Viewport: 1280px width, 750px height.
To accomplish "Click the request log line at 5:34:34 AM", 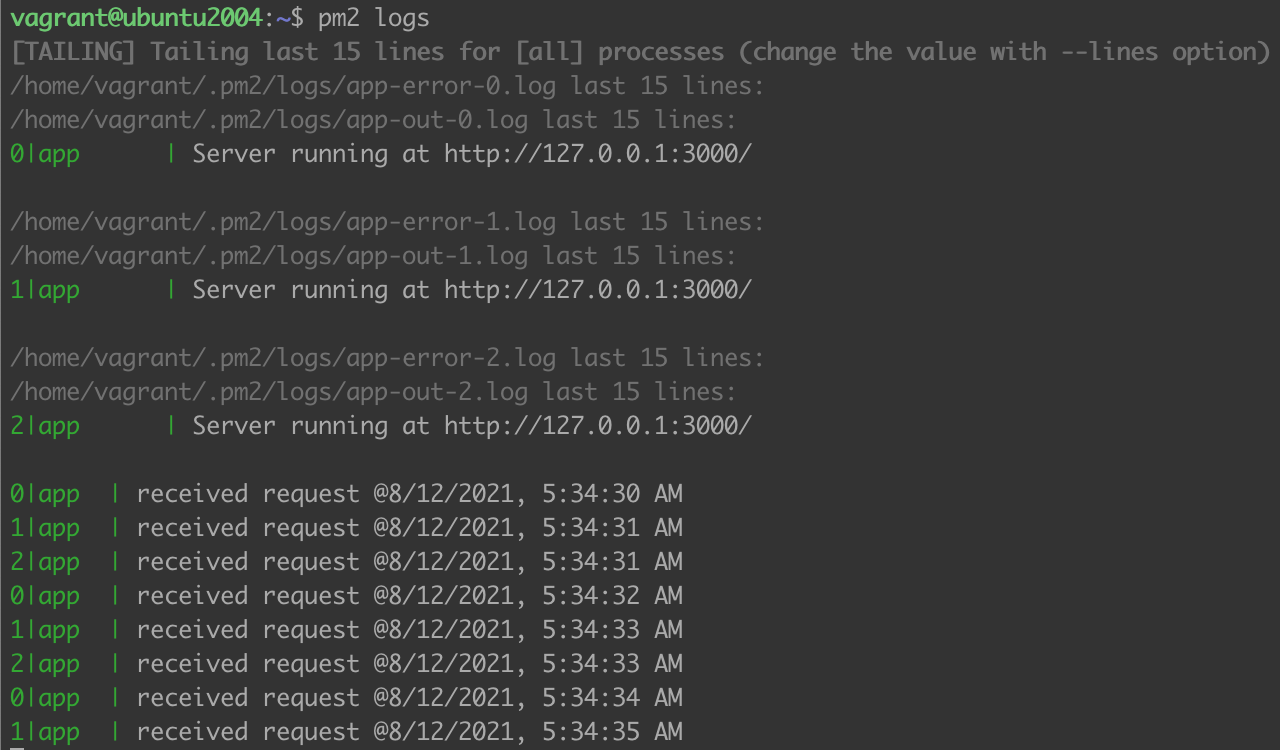I will [x=409, y=698].
